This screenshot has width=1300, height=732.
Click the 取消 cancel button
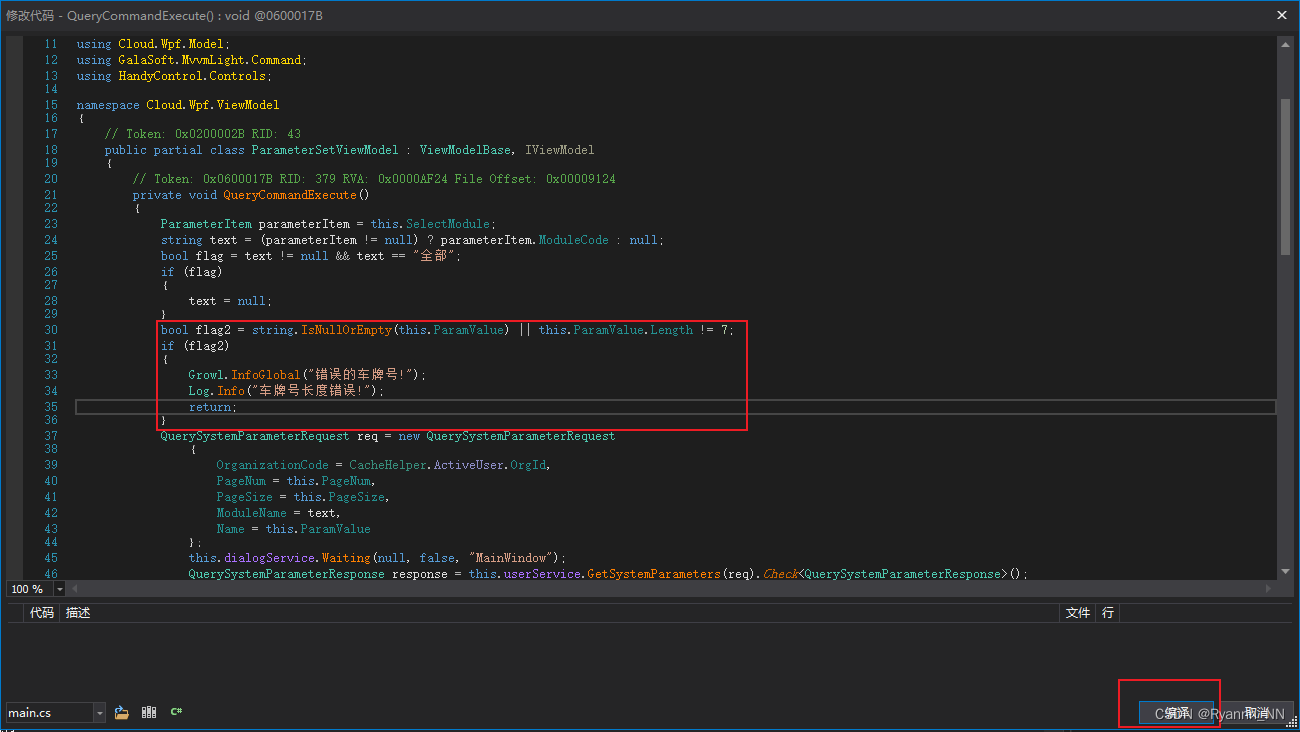pyautogui.click(x=1257, y=713)
